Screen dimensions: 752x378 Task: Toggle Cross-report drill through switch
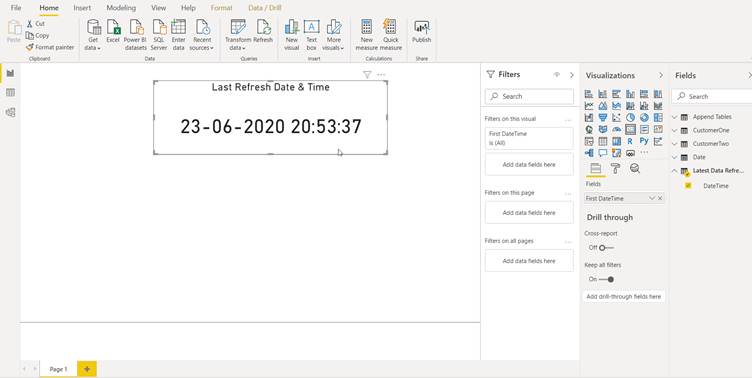coord(601,248)
